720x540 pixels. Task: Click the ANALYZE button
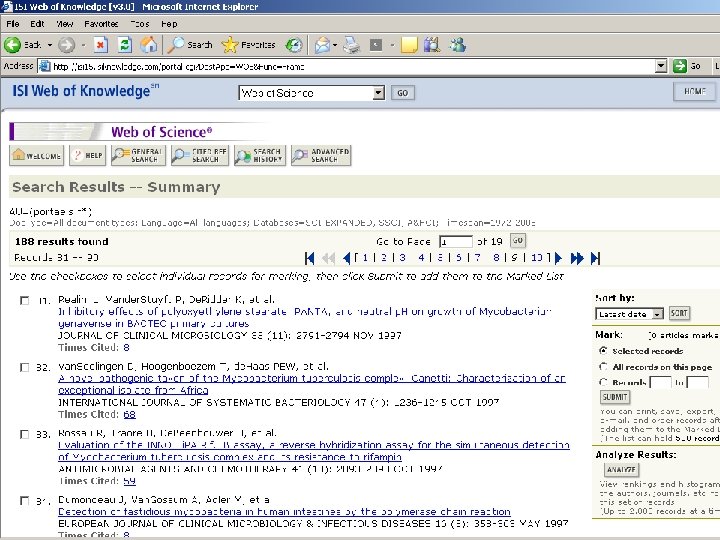tap(621, 470)
